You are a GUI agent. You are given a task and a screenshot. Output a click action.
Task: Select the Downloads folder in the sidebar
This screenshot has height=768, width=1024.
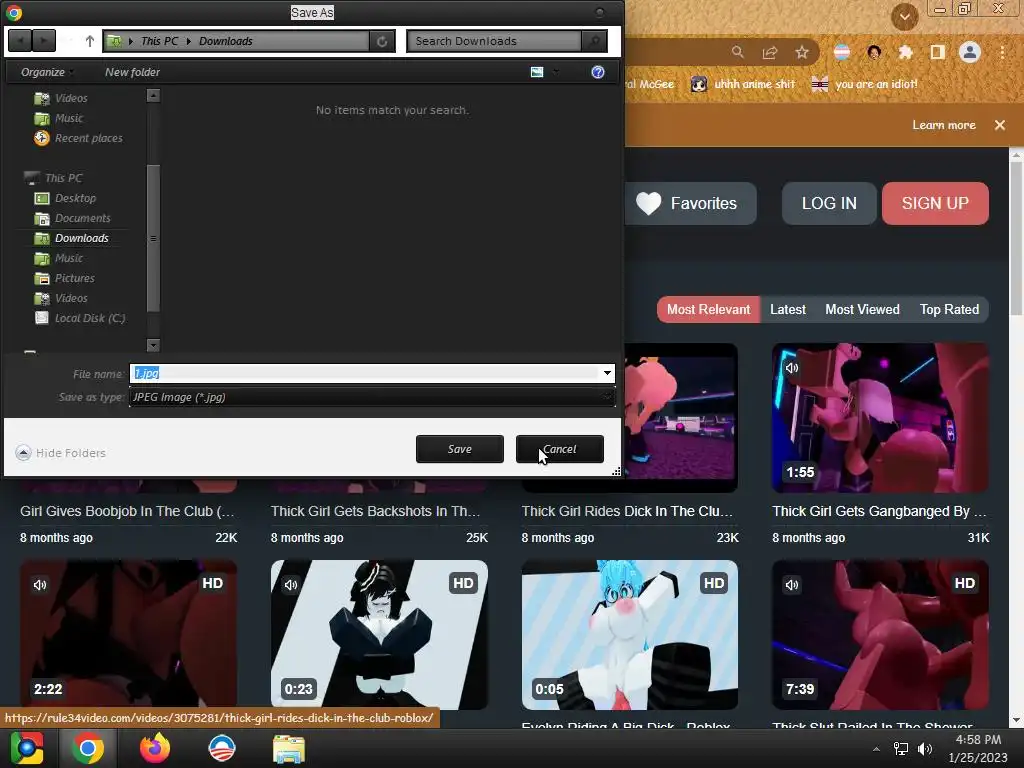[72, 238]
